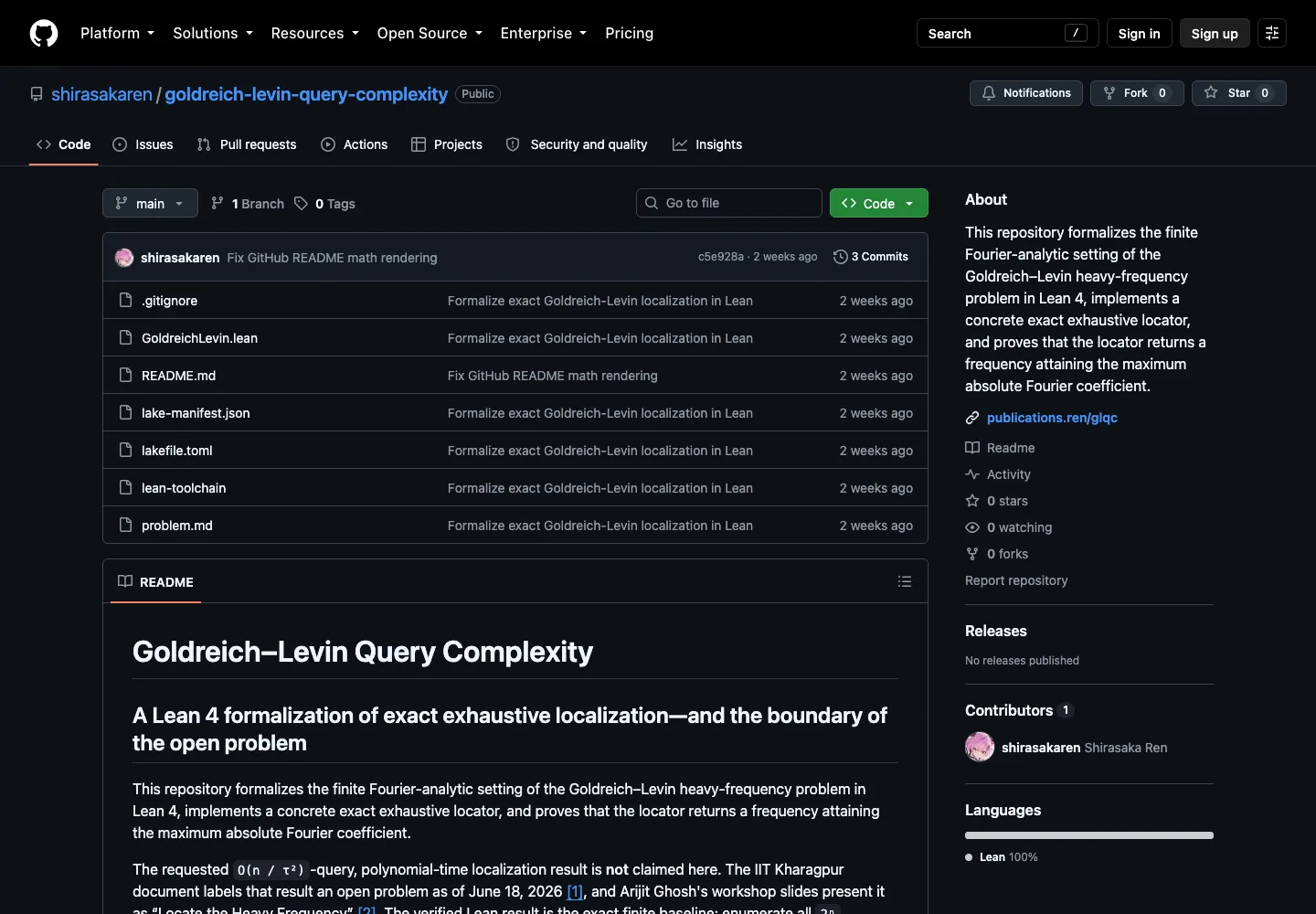
Task: Open the Security and quality tab
Action: pyautogui.click(x=577, y=144)
